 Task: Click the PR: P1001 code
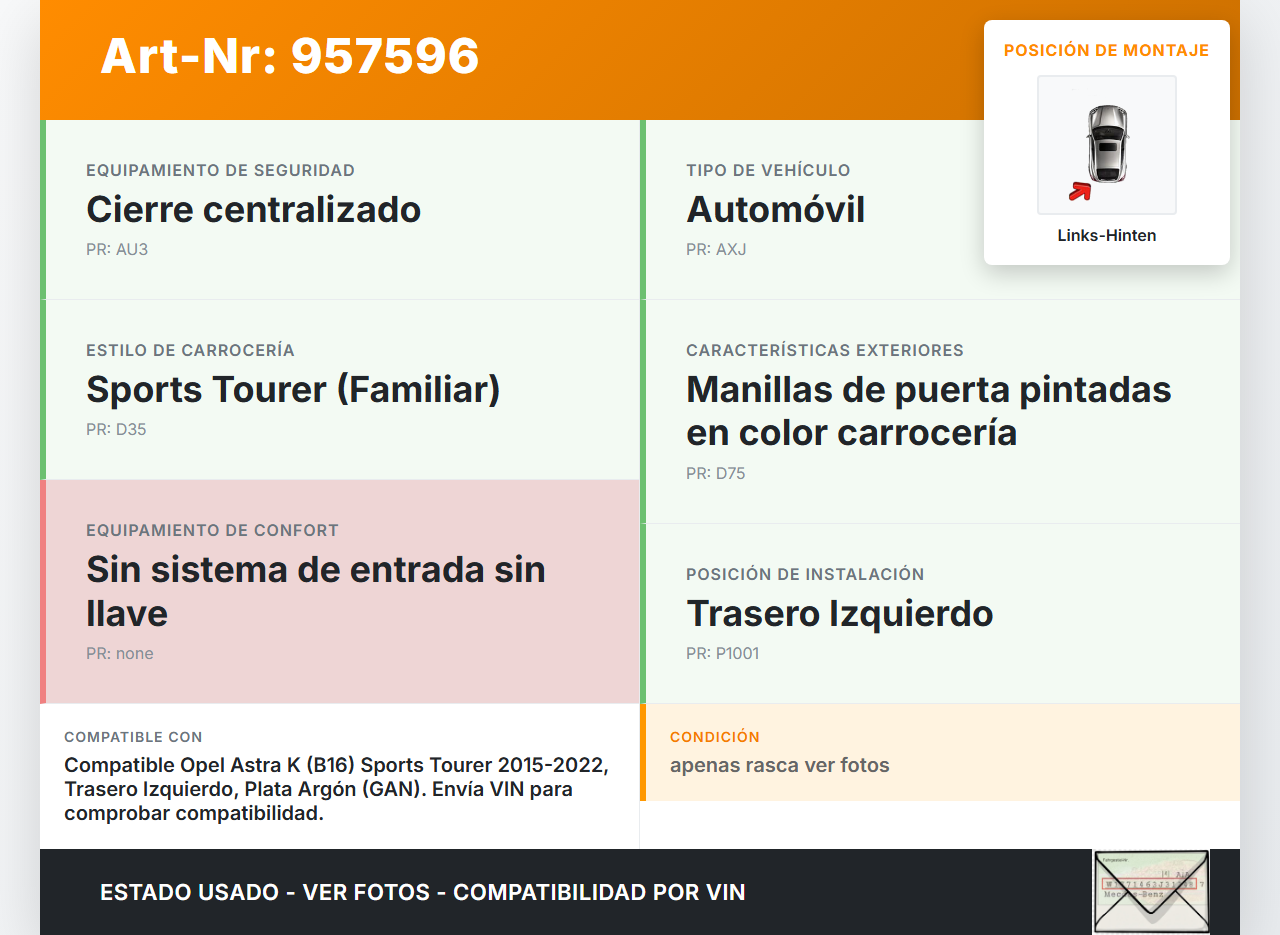click(x=723, y=653)
